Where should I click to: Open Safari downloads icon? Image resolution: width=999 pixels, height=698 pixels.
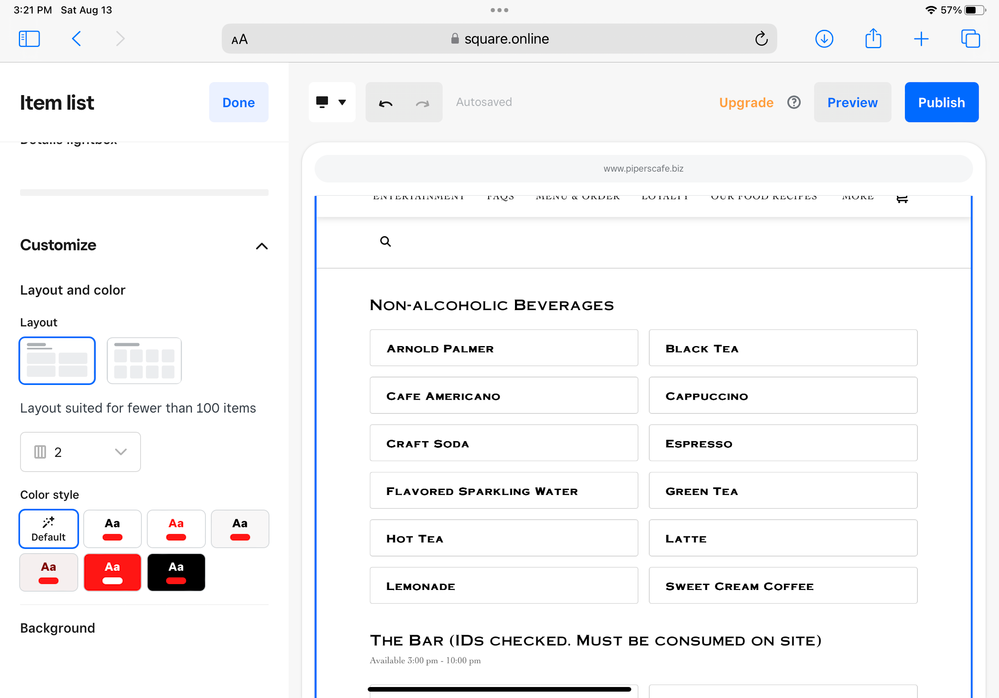[824, 39]
